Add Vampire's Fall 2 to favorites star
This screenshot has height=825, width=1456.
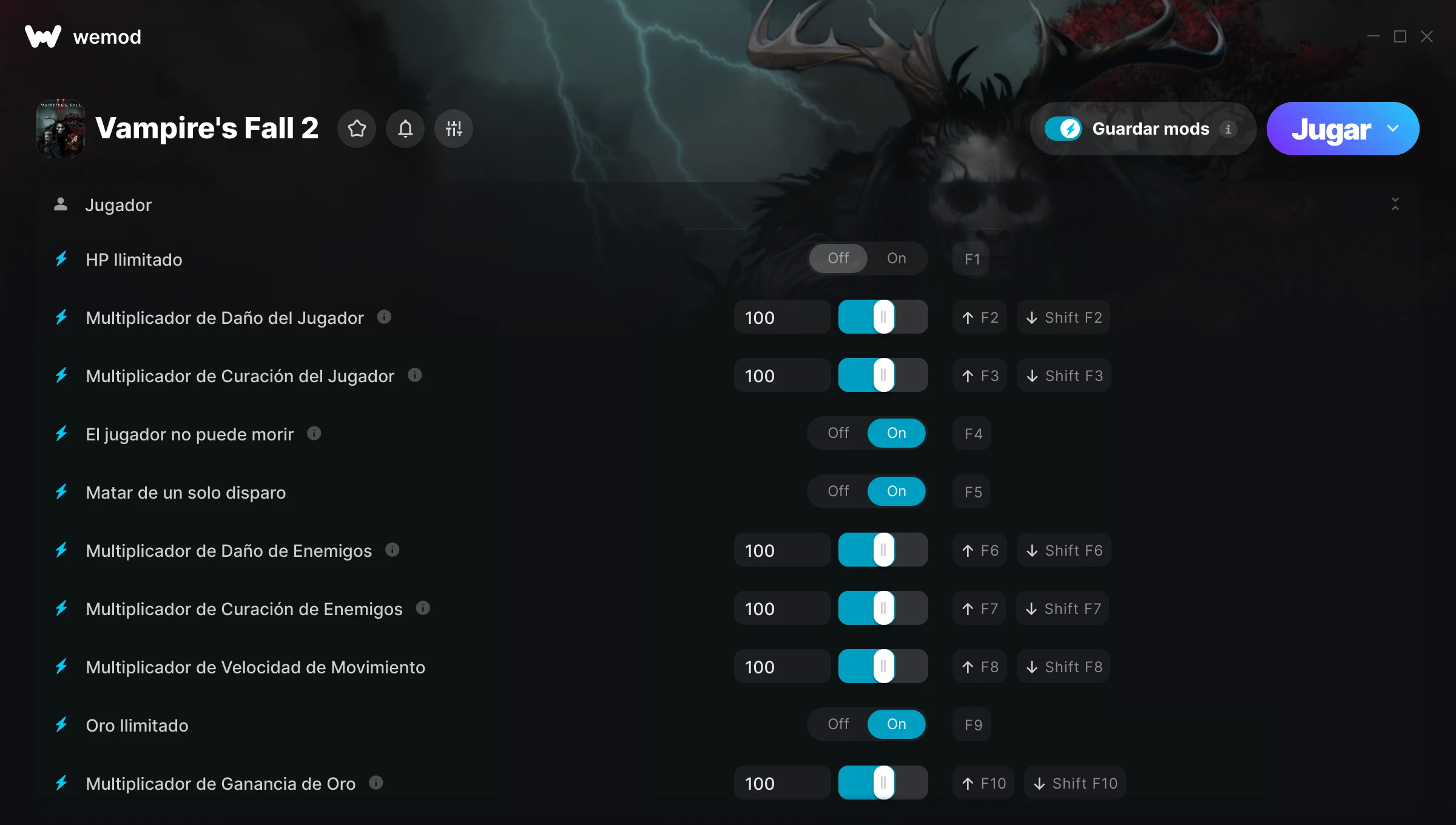point(357,129)
